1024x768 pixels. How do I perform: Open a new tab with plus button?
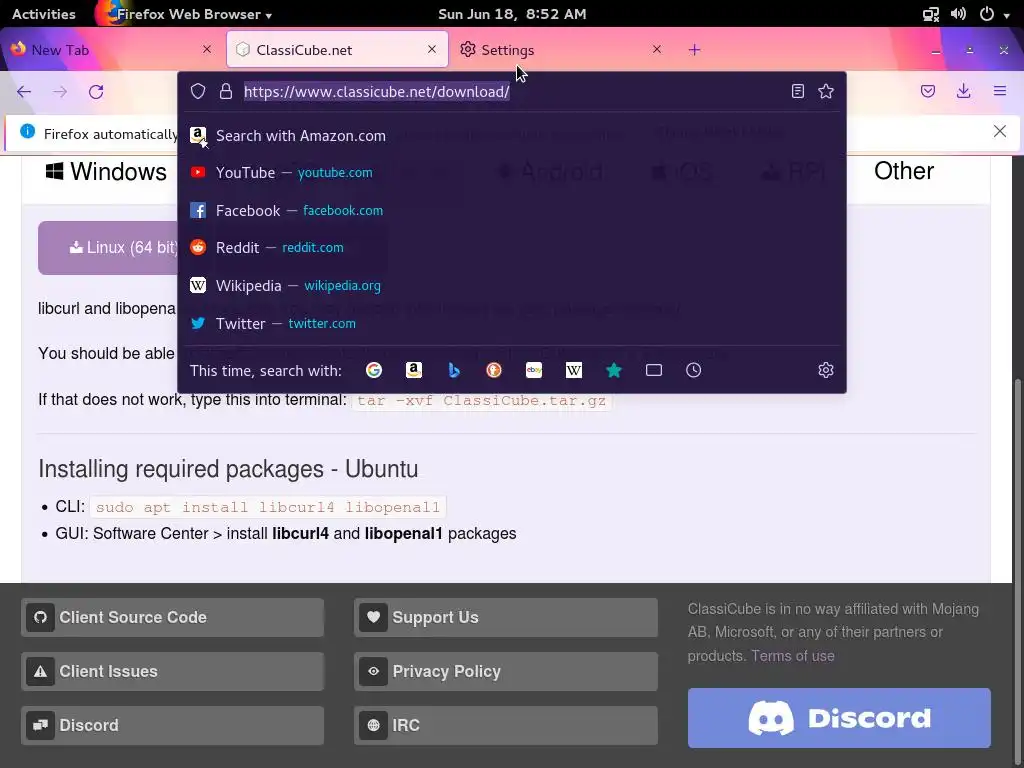click(x=694, y=50)
